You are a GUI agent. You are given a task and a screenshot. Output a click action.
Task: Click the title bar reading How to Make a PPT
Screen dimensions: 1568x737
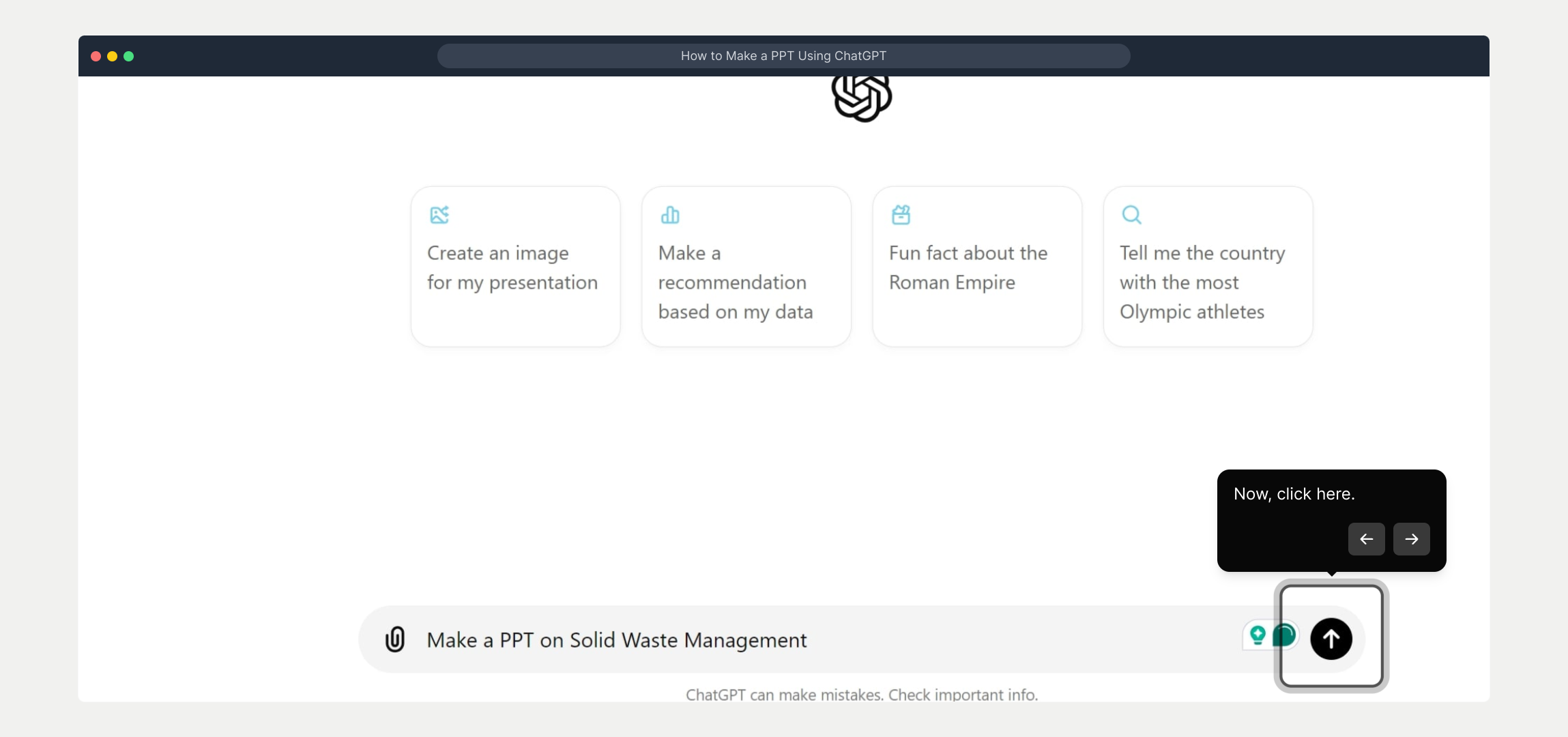tap(783, 55)
